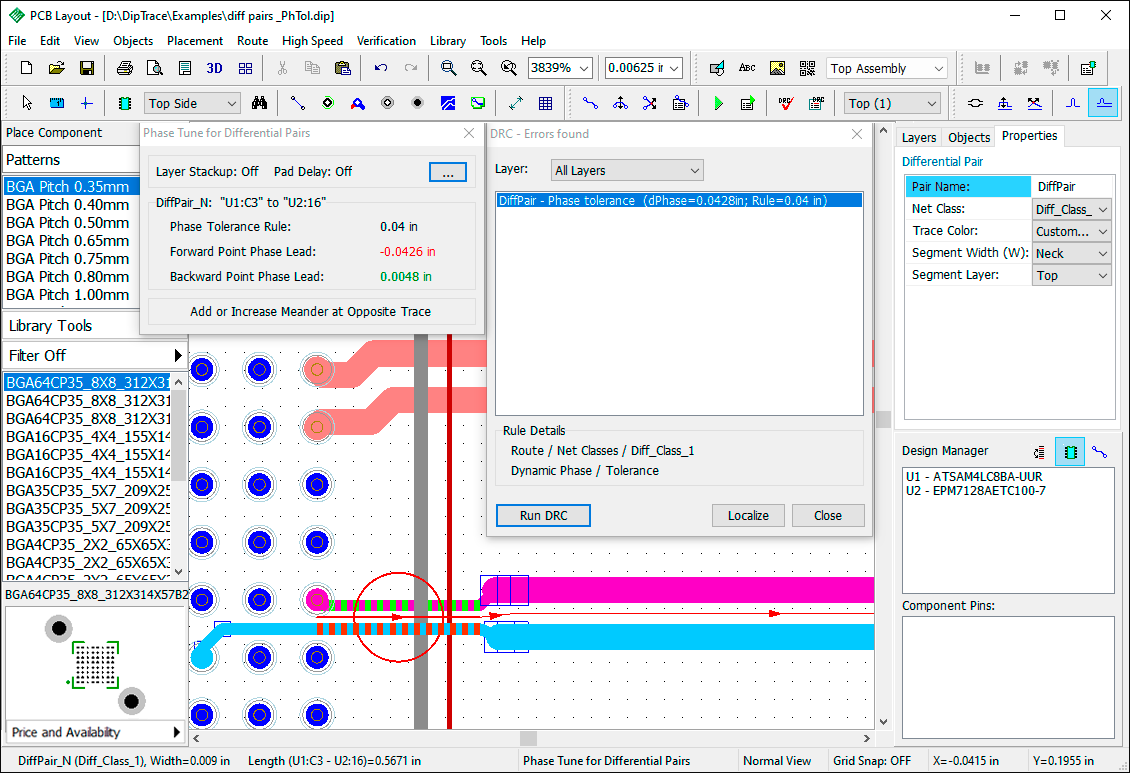Insert a picture with image icon
1130x773 pixels.
point(777,68)
